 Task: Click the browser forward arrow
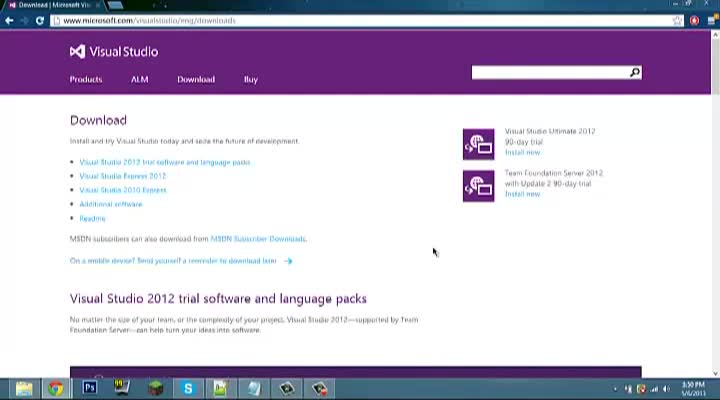pos(25,21)
